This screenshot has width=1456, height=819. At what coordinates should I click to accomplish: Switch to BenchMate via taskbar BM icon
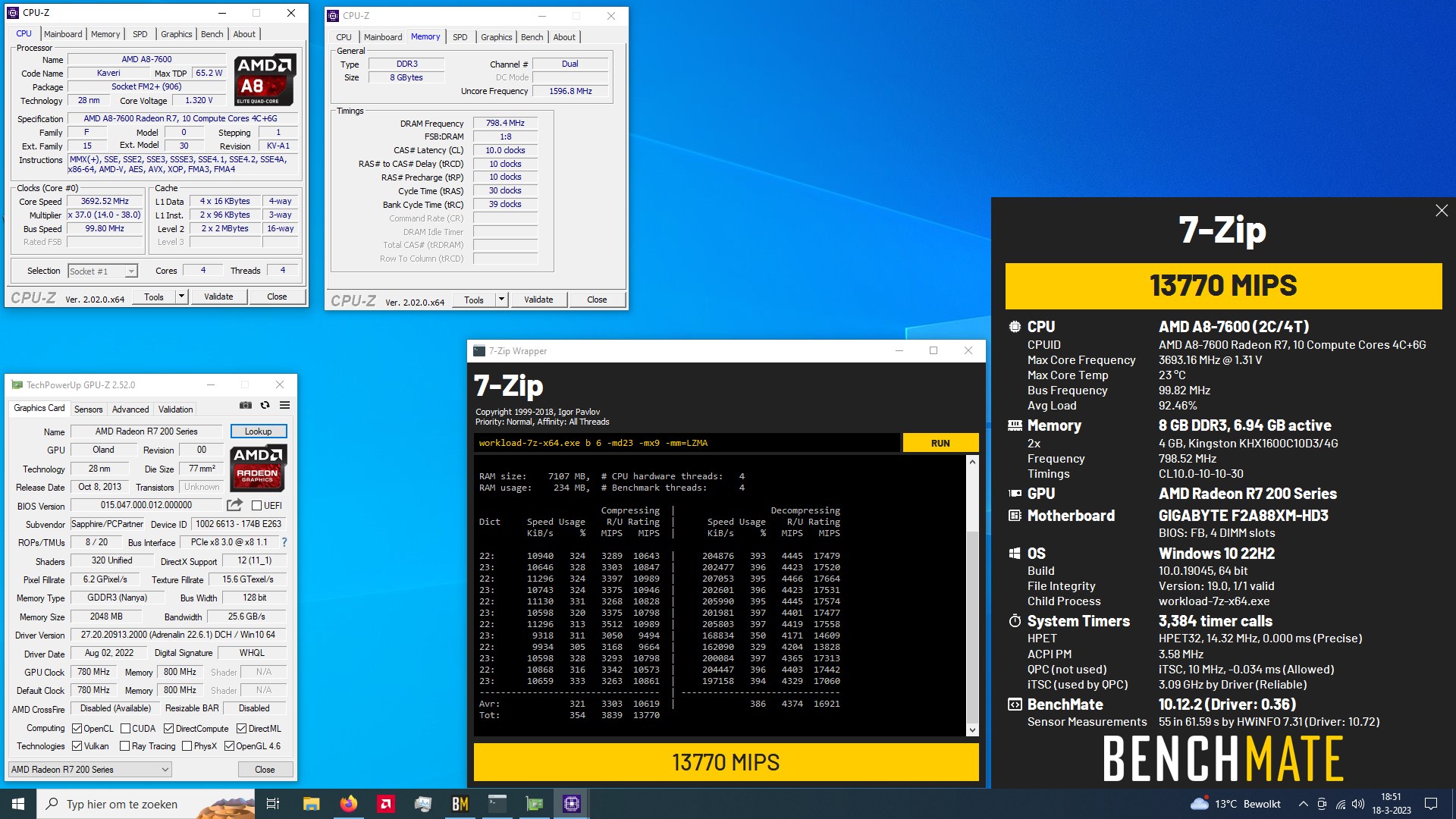point(460,804)
